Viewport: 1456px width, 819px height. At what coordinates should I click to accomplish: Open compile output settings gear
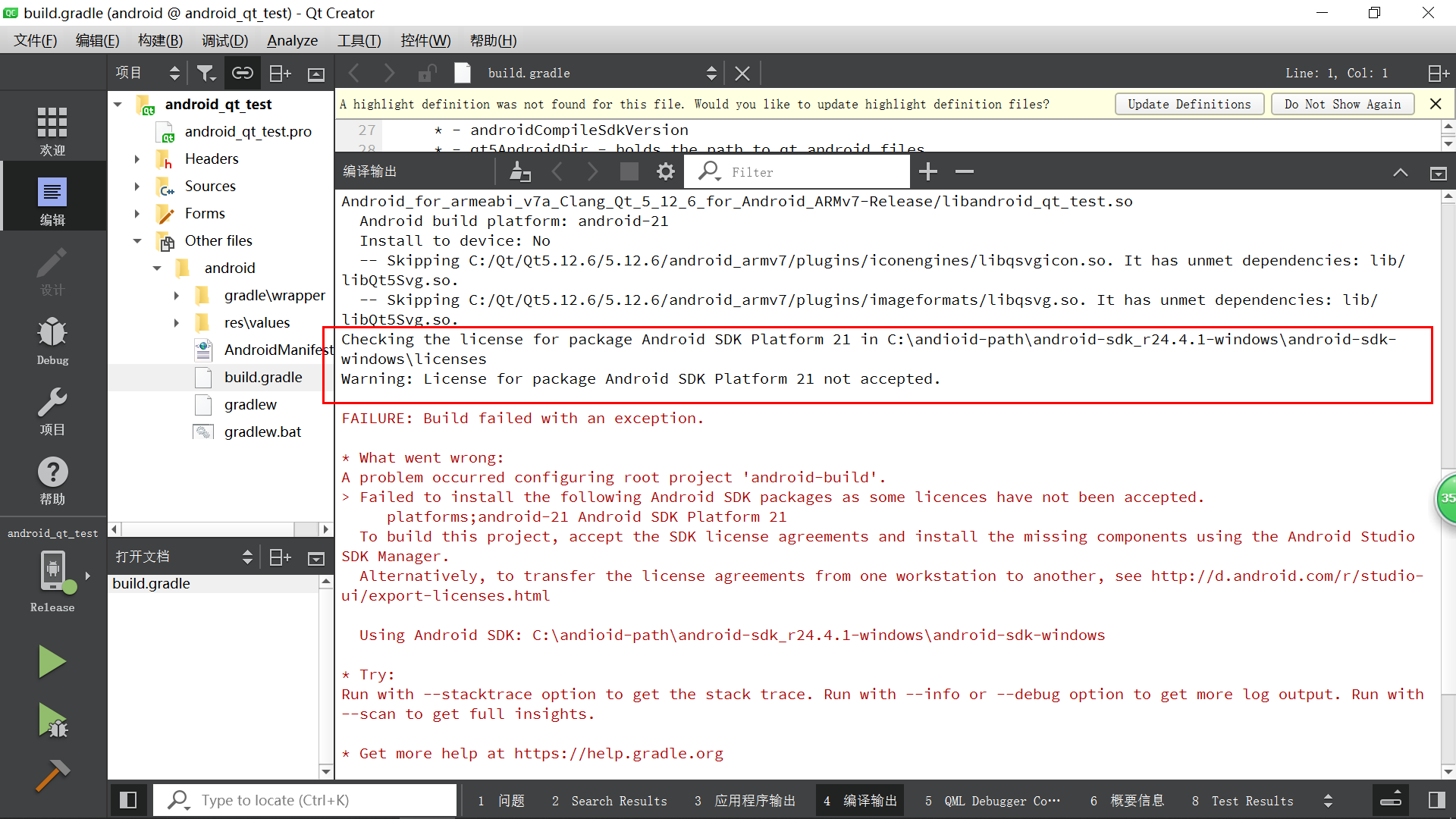[665, 172]
